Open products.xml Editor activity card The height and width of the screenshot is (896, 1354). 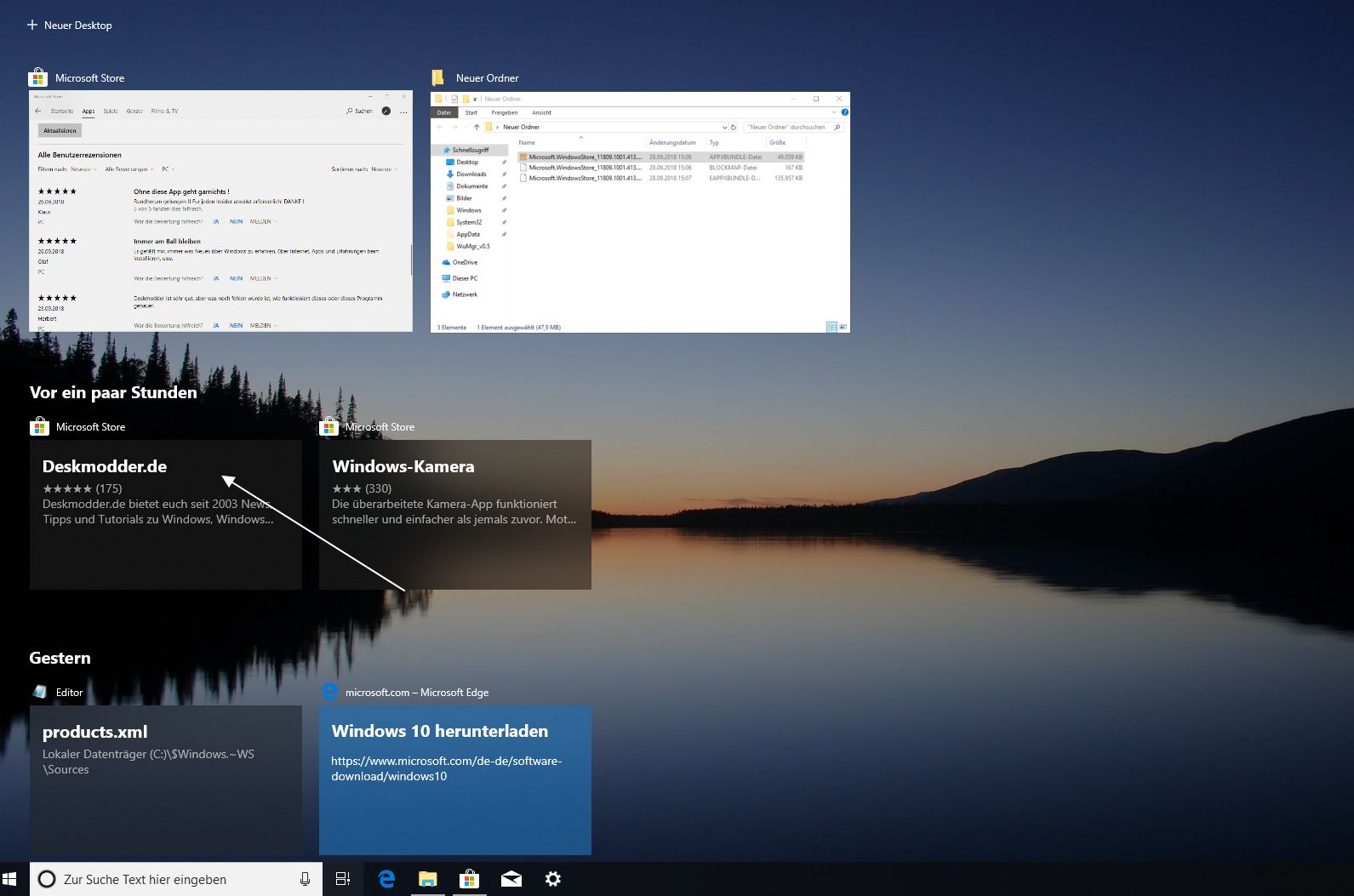pos(166,779)
